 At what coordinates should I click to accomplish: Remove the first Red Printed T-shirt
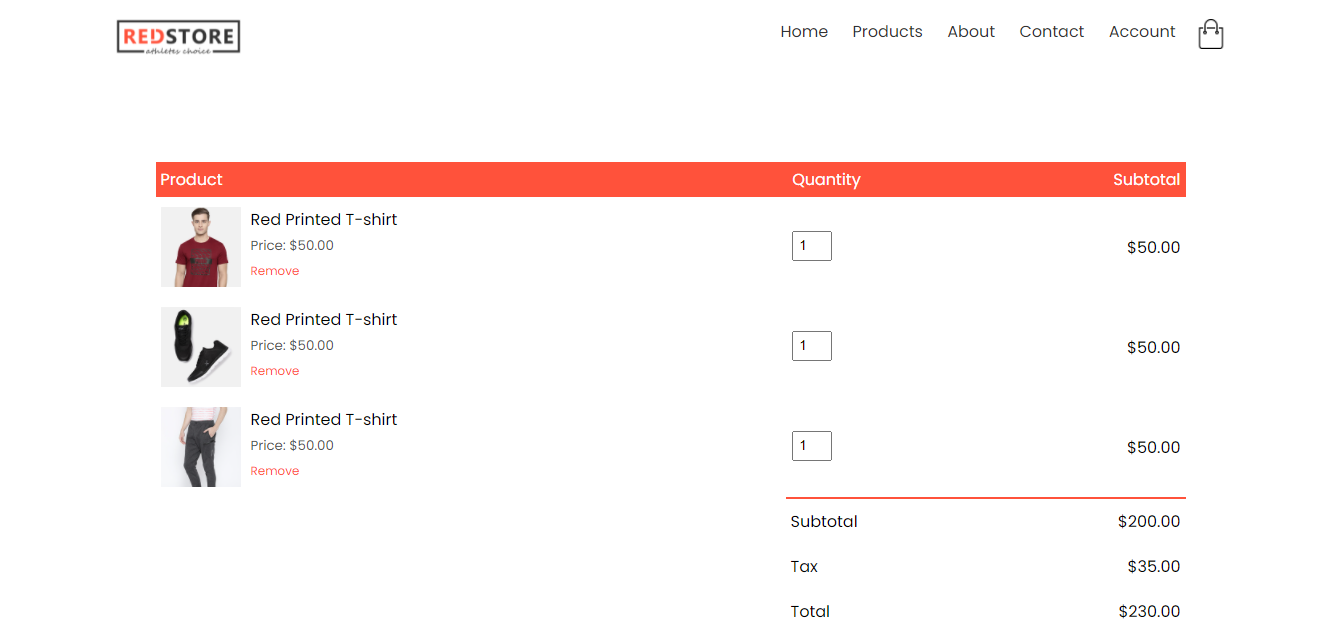(x=274, y=270)
